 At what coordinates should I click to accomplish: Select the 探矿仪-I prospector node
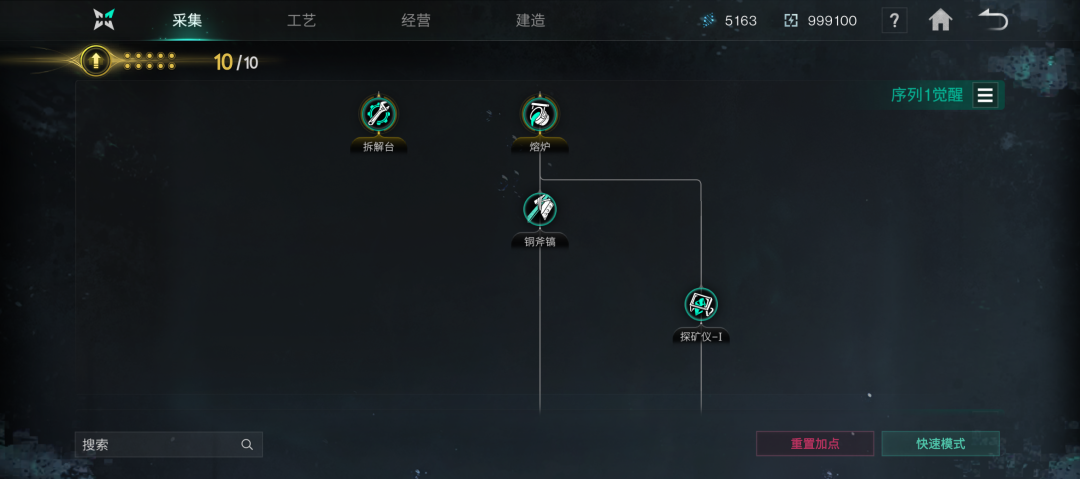click(x=701, y=305)
